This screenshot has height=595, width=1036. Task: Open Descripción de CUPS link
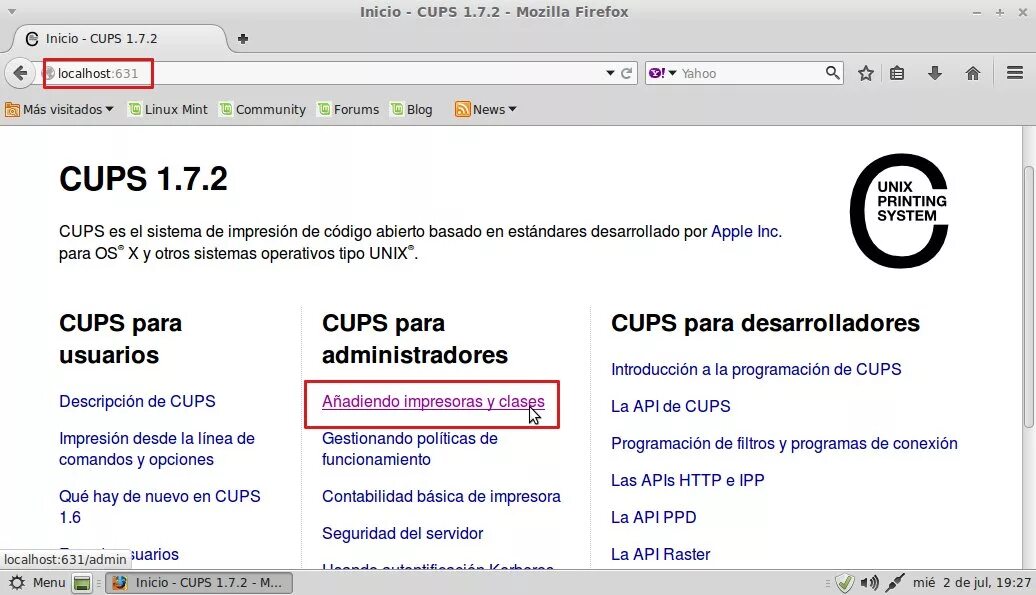[x=137, y=402]
